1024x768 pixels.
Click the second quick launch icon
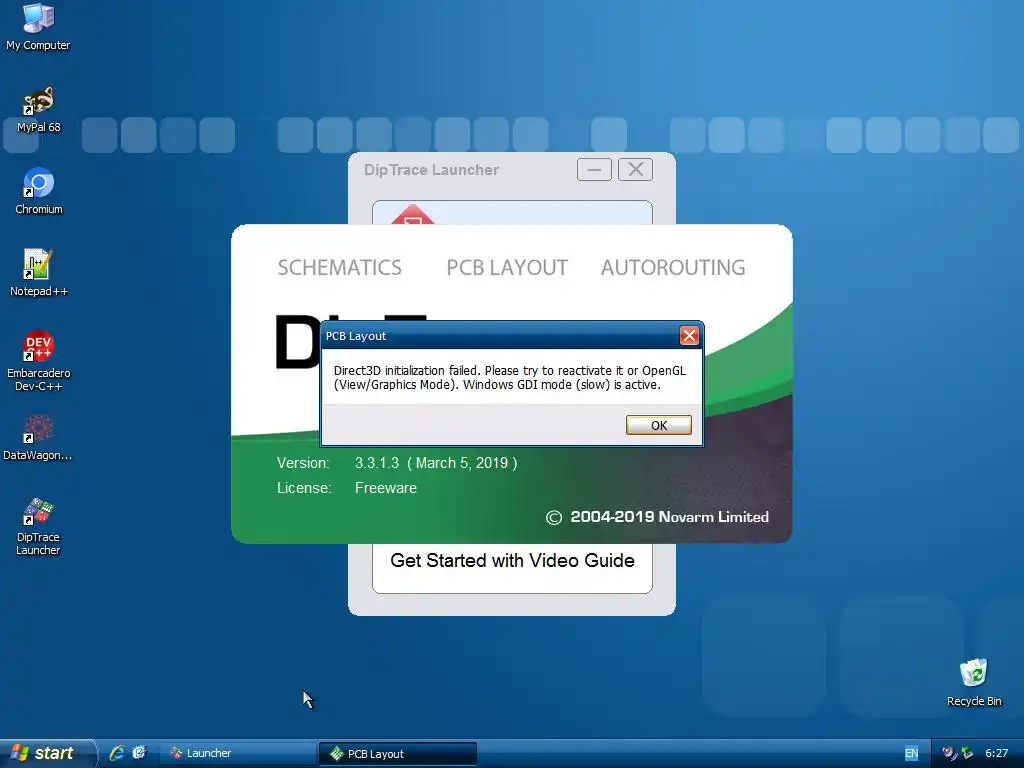point(139,753)
